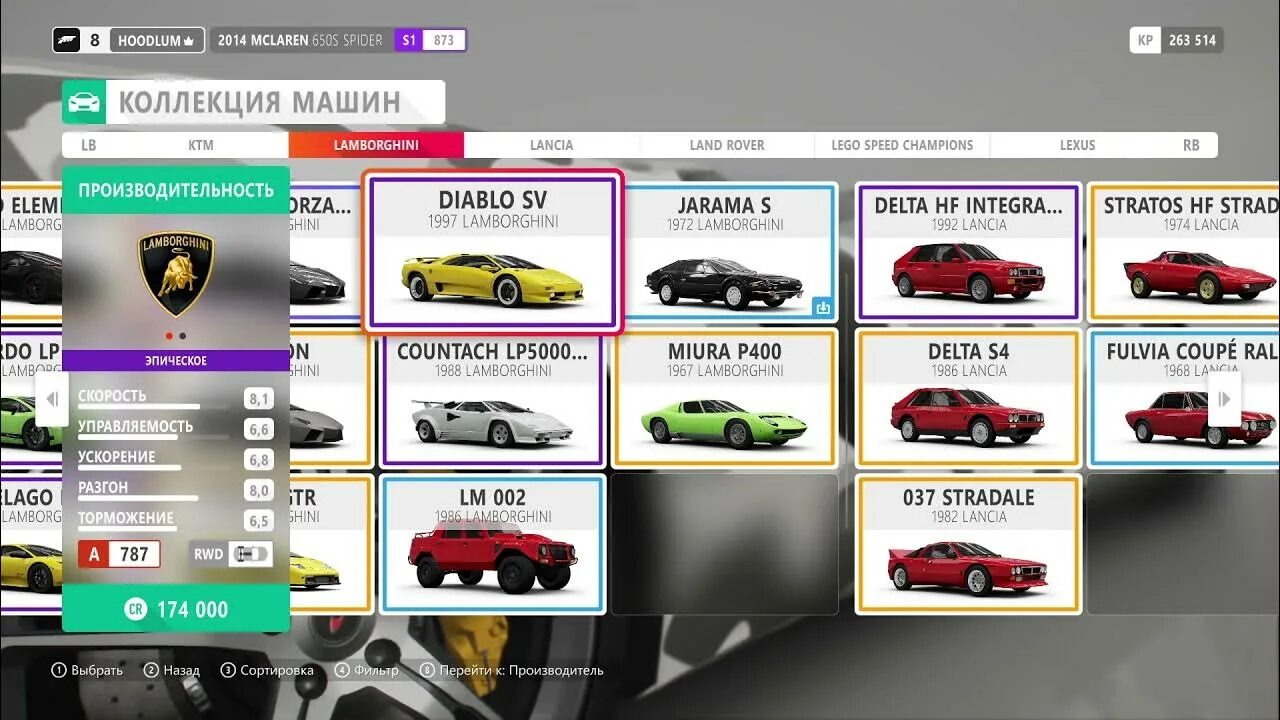Click the RB tab
This screenshot has height=720, width=1280.
(1191, 145)
